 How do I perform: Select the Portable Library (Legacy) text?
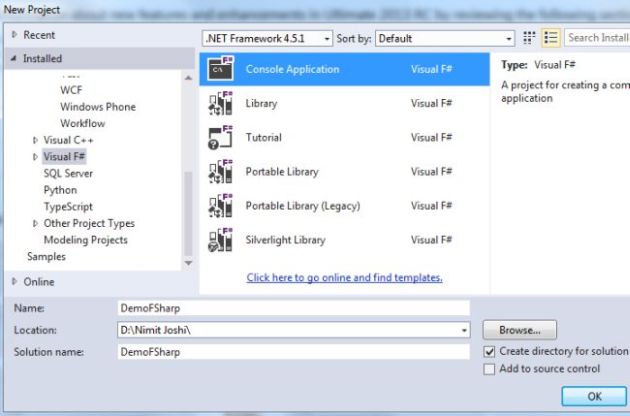pos(303,206)
